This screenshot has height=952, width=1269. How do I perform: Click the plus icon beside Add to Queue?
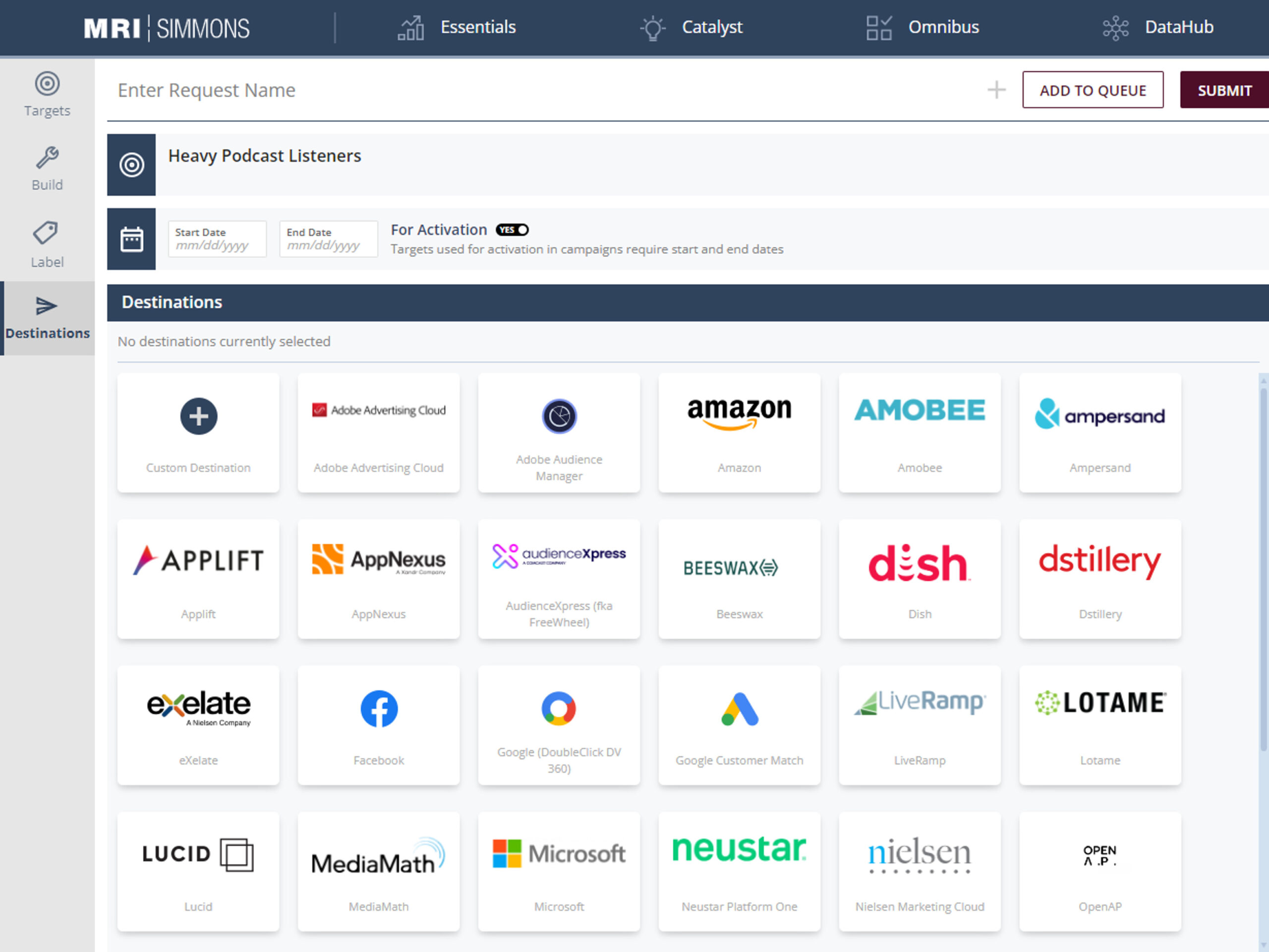pos(996,90)
